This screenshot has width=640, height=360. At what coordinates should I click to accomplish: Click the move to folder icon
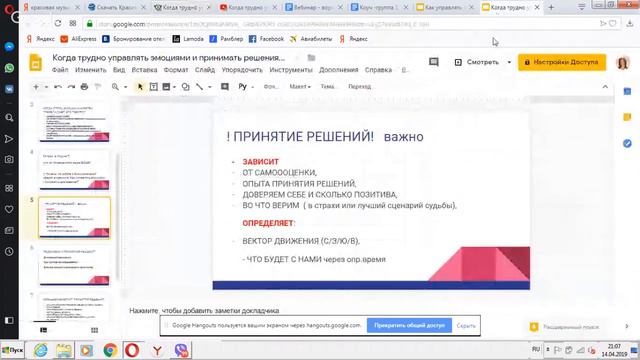311,58
